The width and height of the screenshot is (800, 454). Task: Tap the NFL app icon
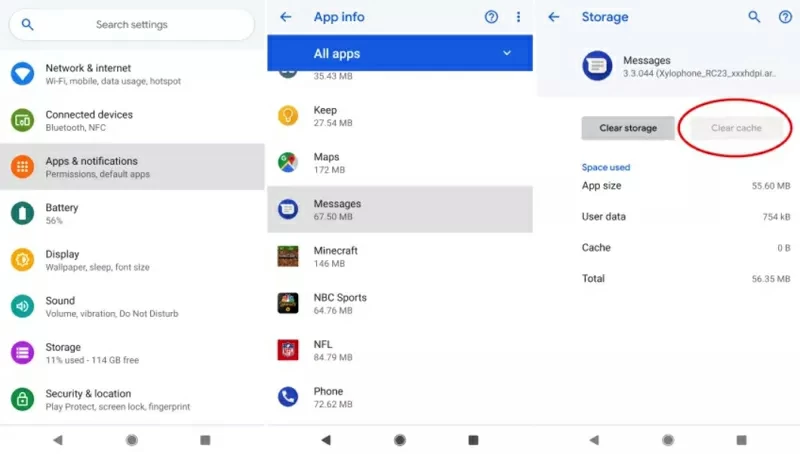(x=288, y=350)
